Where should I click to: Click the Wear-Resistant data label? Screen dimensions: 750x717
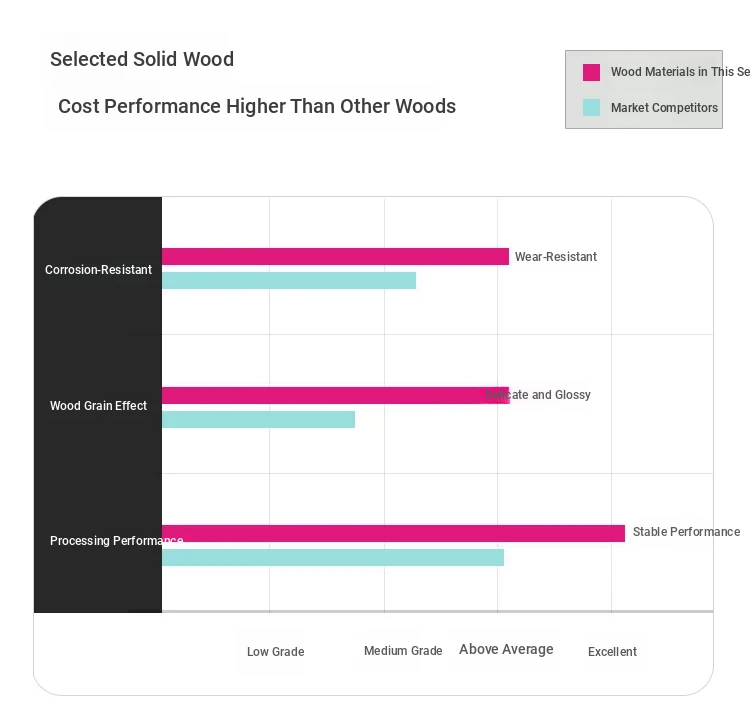tap(556, 257)
